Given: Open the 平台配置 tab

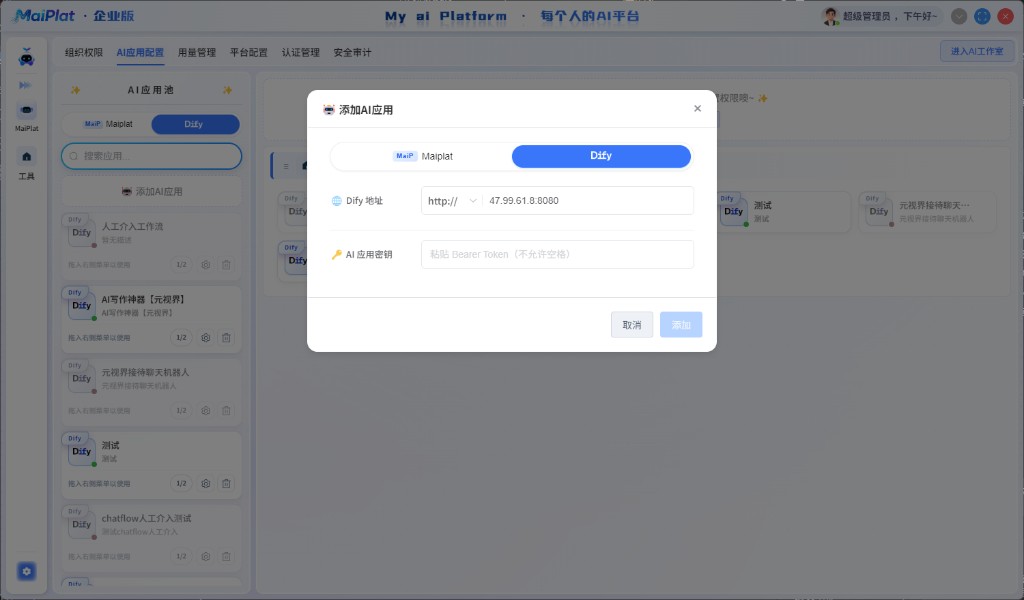Looking at the screenshot, I should [249, 52].
